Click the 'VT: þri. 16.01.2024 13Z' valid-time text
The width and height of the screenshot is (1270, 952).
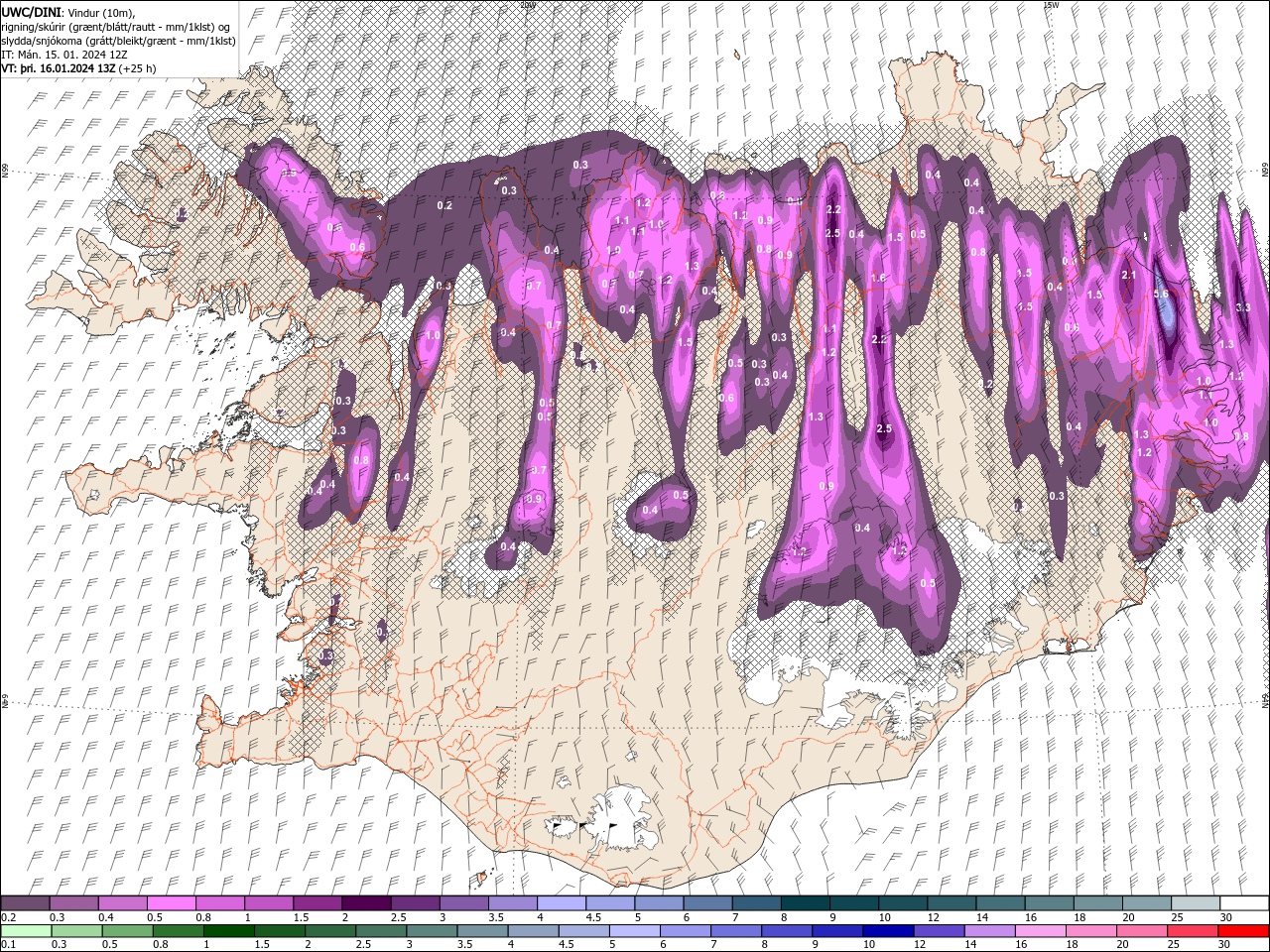coord(59,68)
